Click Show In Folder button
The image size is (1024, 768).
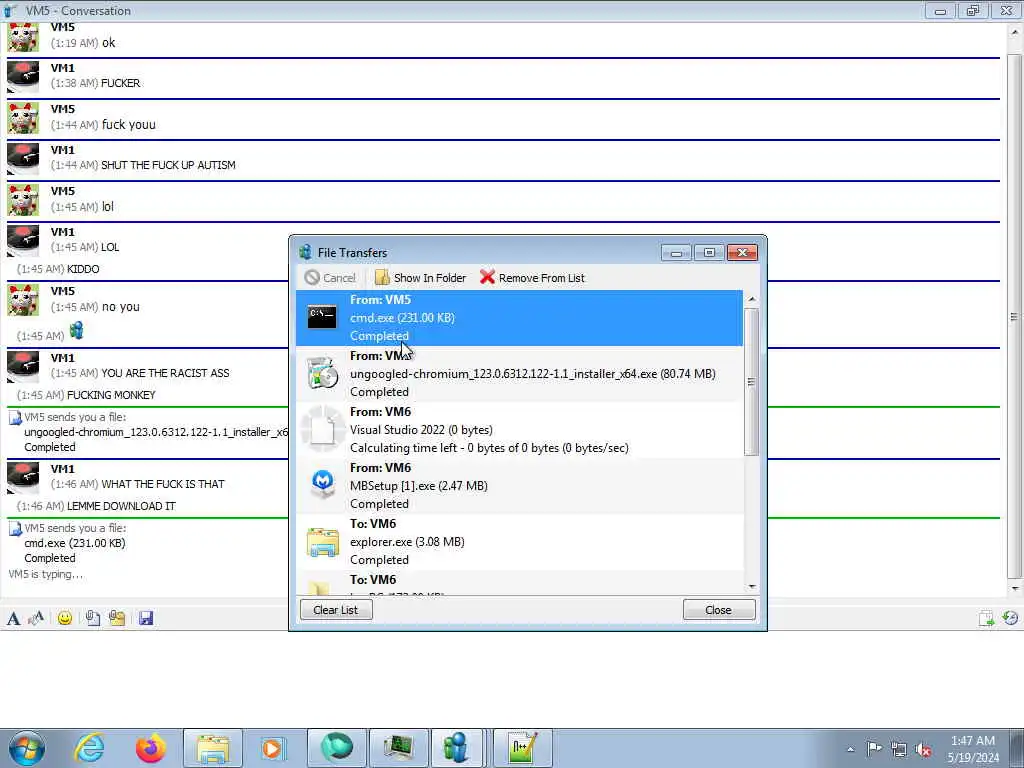[420, 278]
